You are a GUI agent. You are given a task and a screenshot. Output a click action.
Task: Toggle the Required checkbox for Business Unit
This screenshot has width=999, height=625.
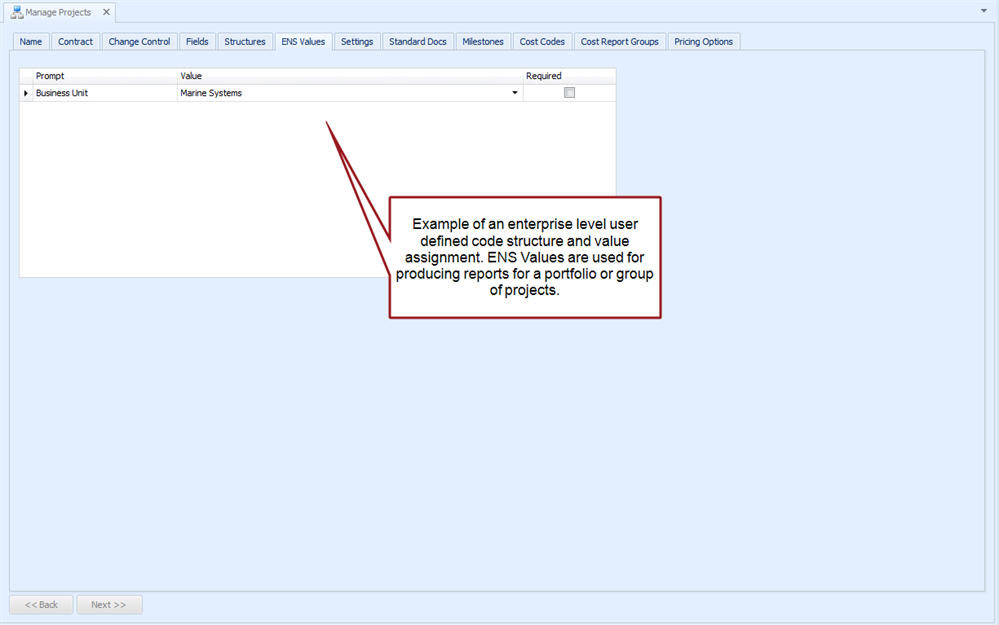(570, 93)
